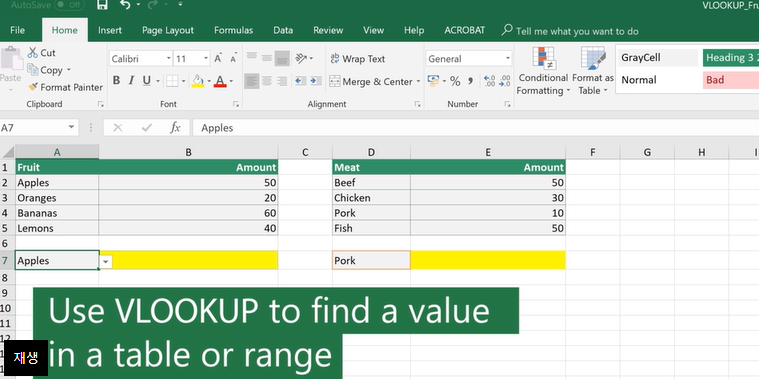Open Conditional Formatting menu

(543, 71)
